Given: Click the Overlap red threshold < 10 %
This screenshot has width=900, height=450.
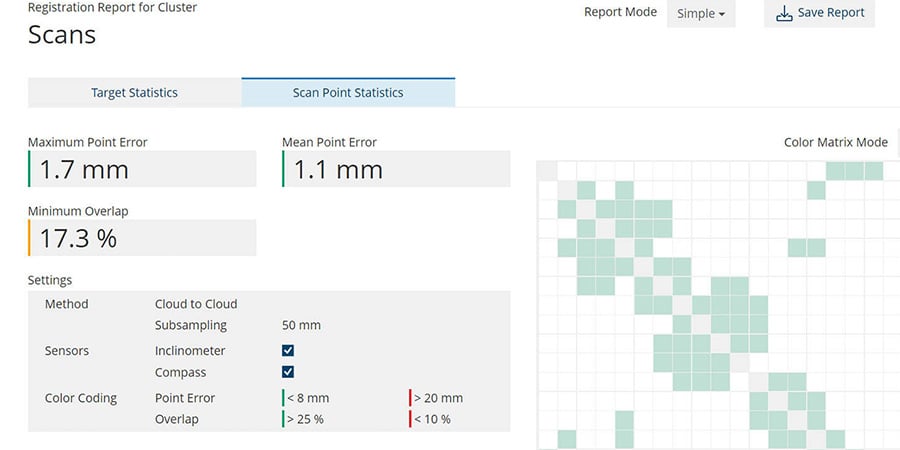Looking at the screenshot, I should tap(433, 419).
